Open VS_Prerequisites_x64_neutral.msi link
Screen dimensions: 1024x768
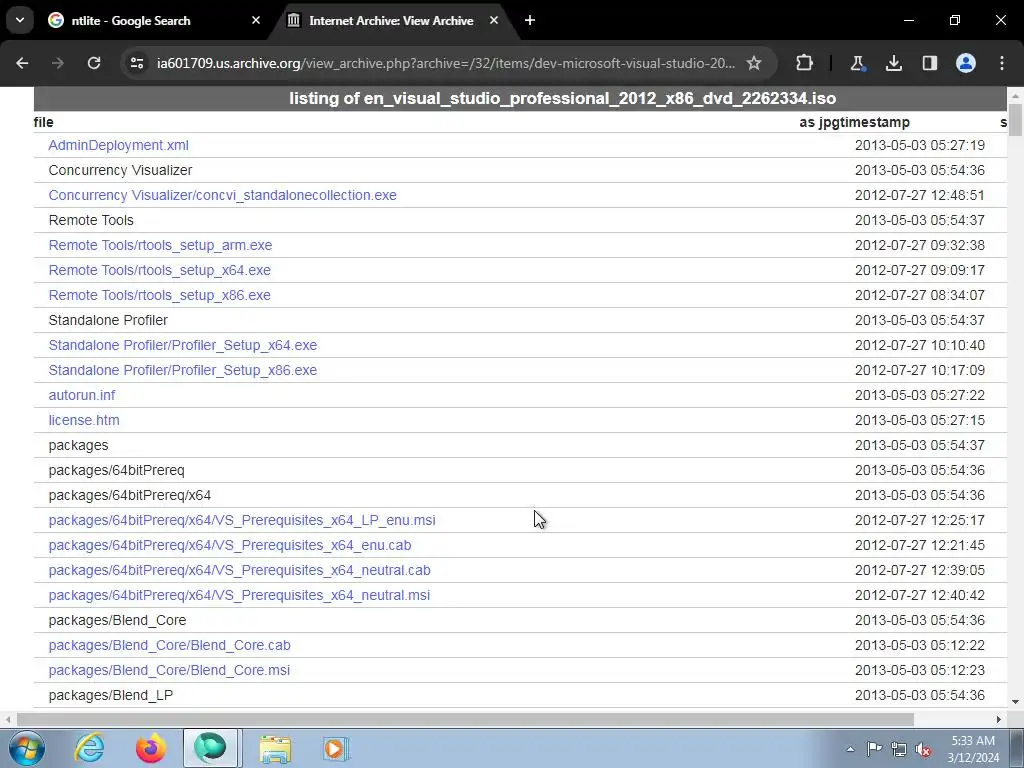pos(239,595)
